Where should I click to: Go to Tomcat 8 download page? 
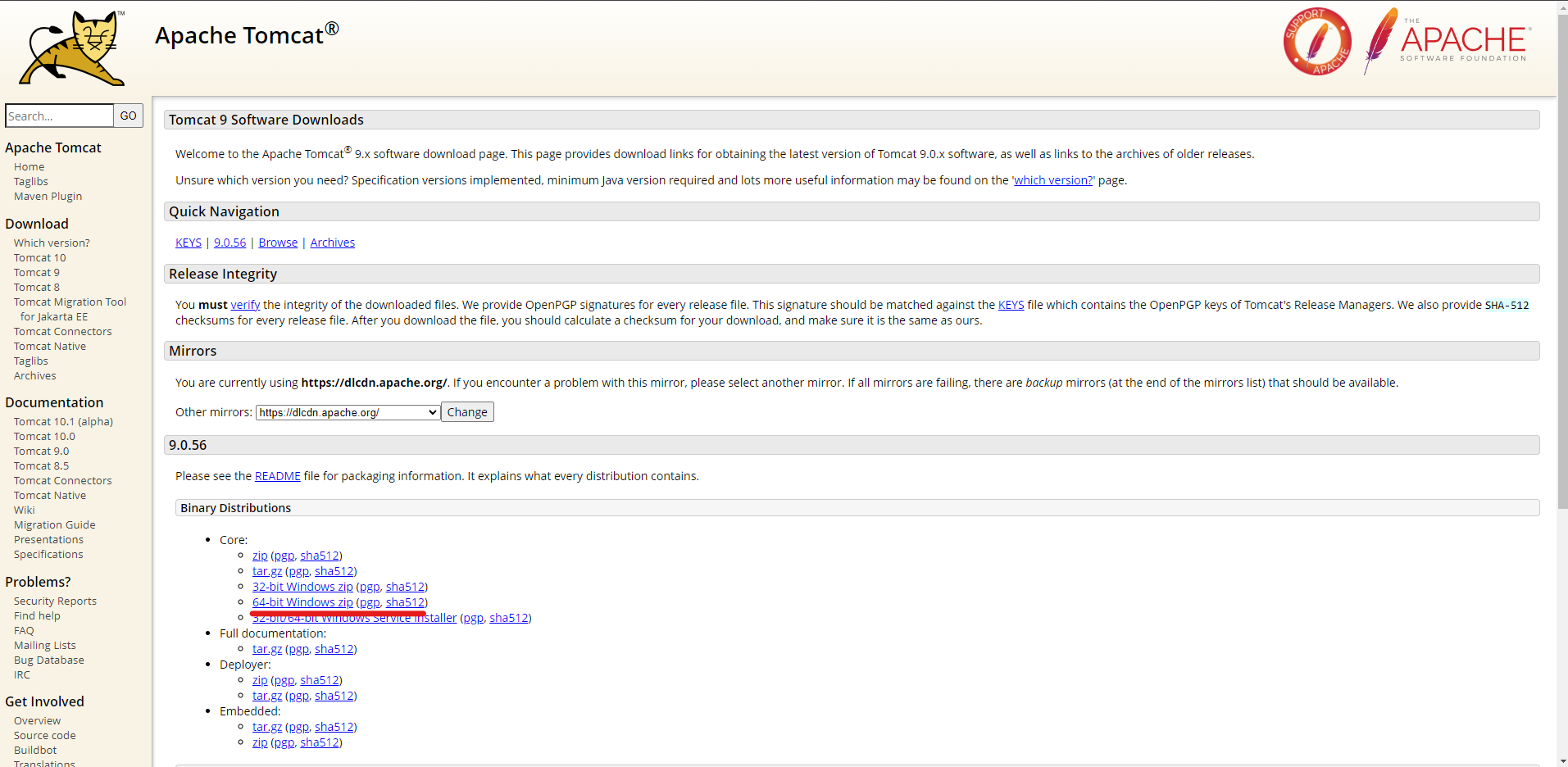[37, 287]
